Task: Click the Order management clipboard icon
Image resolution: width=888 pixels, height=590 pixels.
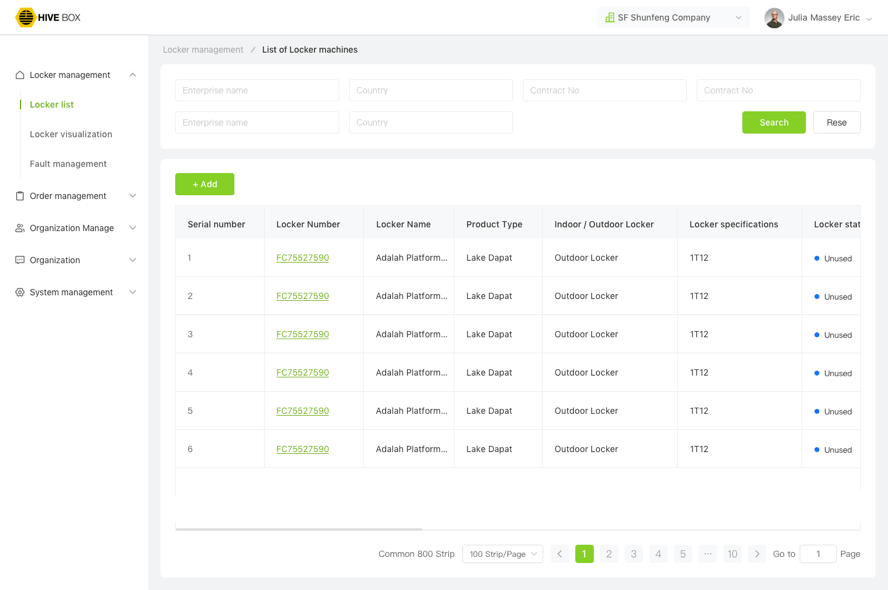Action: [x=20, y=196]
